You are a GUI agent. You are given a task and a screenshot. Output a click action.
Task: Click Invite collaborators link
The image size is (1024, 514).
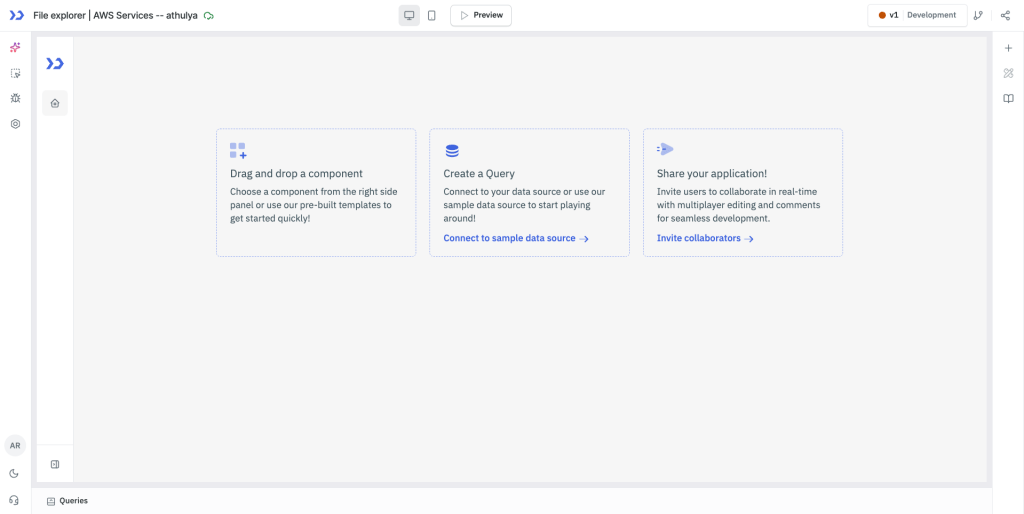point(705,238)
